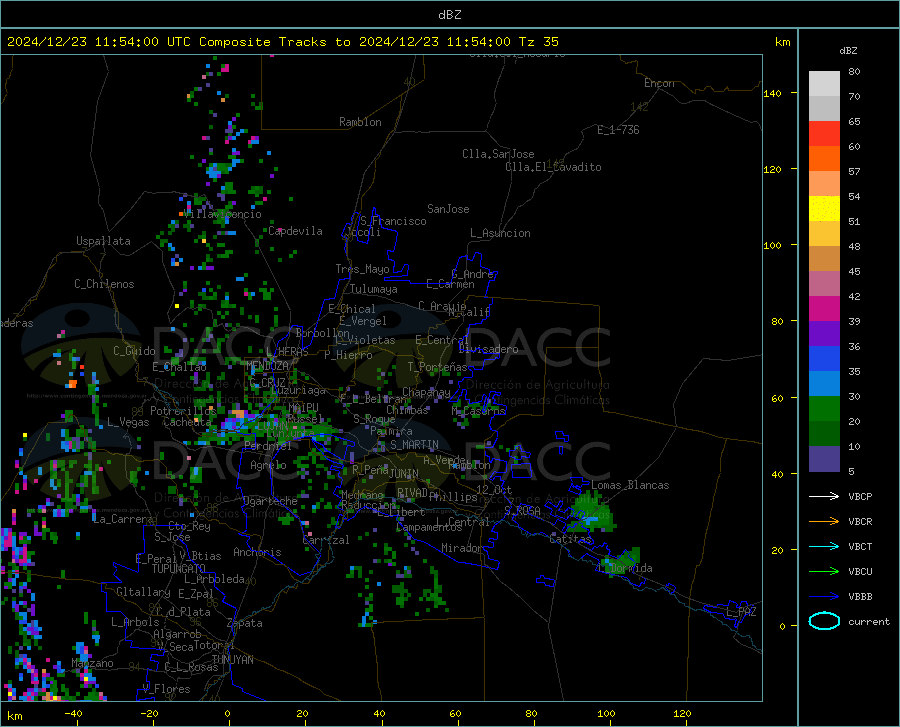
Task: Click the Tulumaya label
Action: coord(374,289)
